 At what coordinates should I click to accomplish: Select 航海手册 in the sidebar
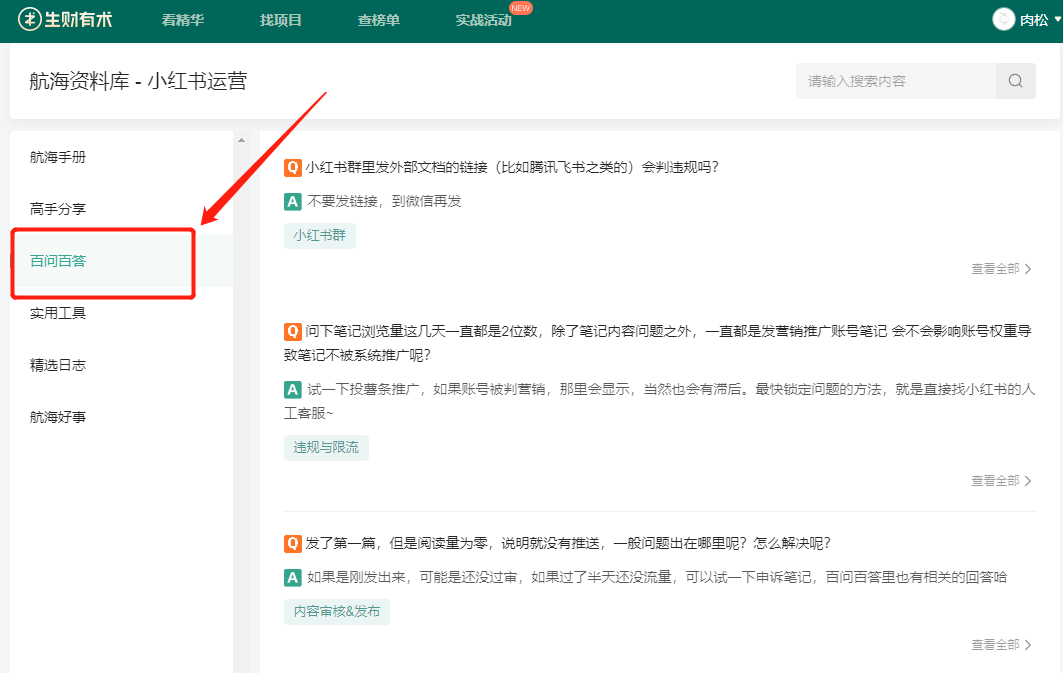click(58, 157)
